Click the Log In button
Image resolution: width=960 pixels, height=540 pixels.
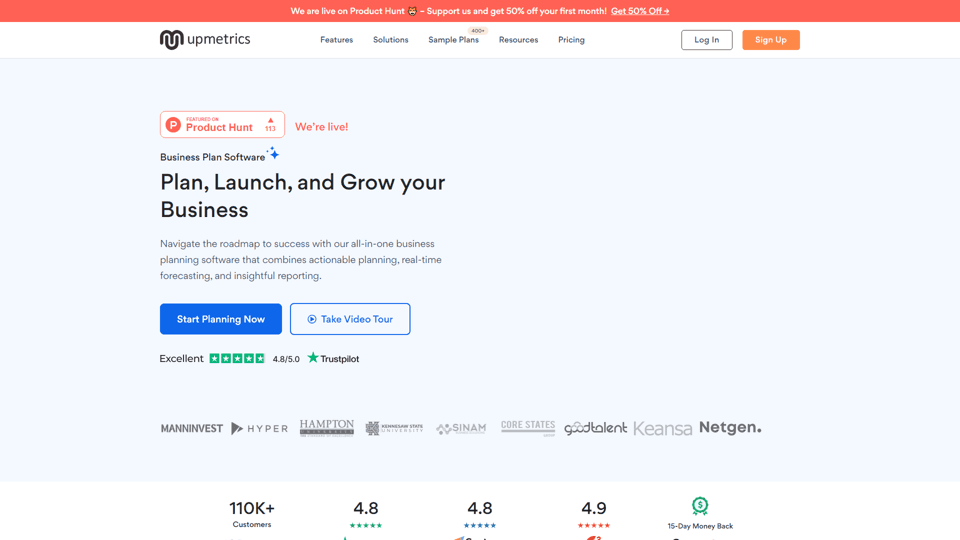(707, 40)
